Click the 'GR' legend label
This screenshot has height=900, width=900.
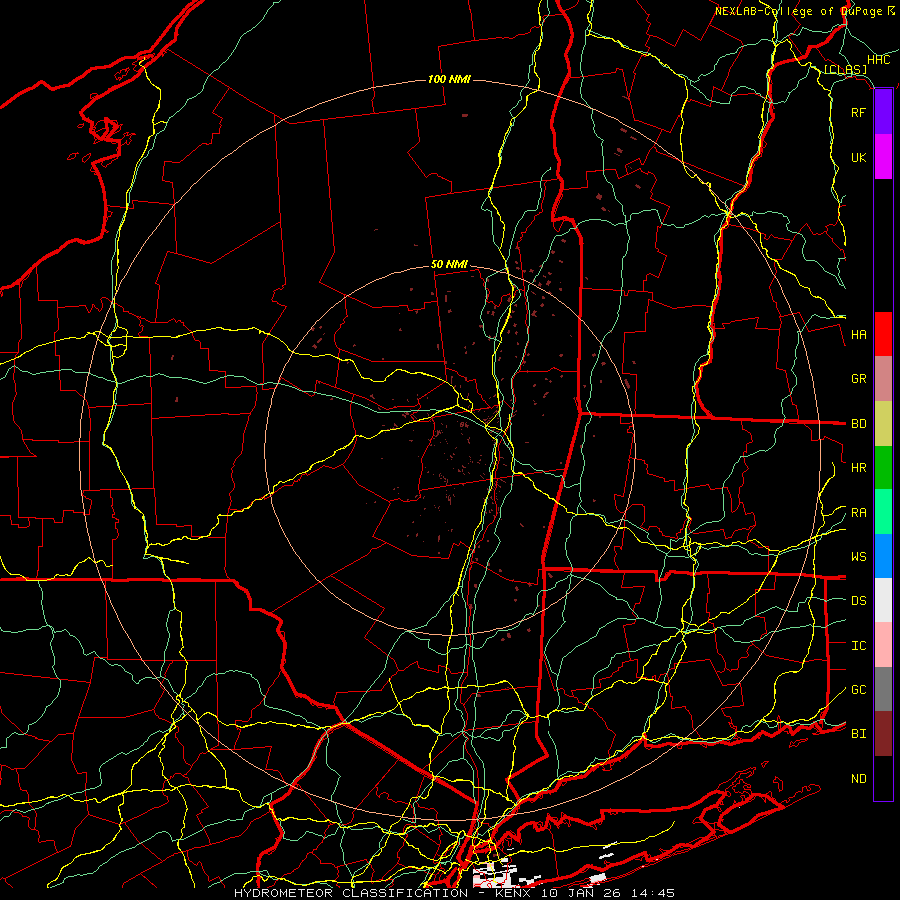tap(858, 379)
